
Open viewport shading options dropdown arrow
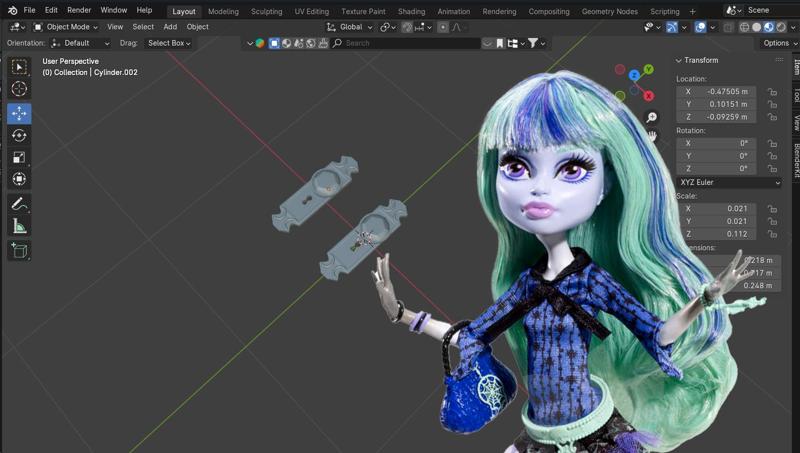pyautogui.click(x=792, y=27)
